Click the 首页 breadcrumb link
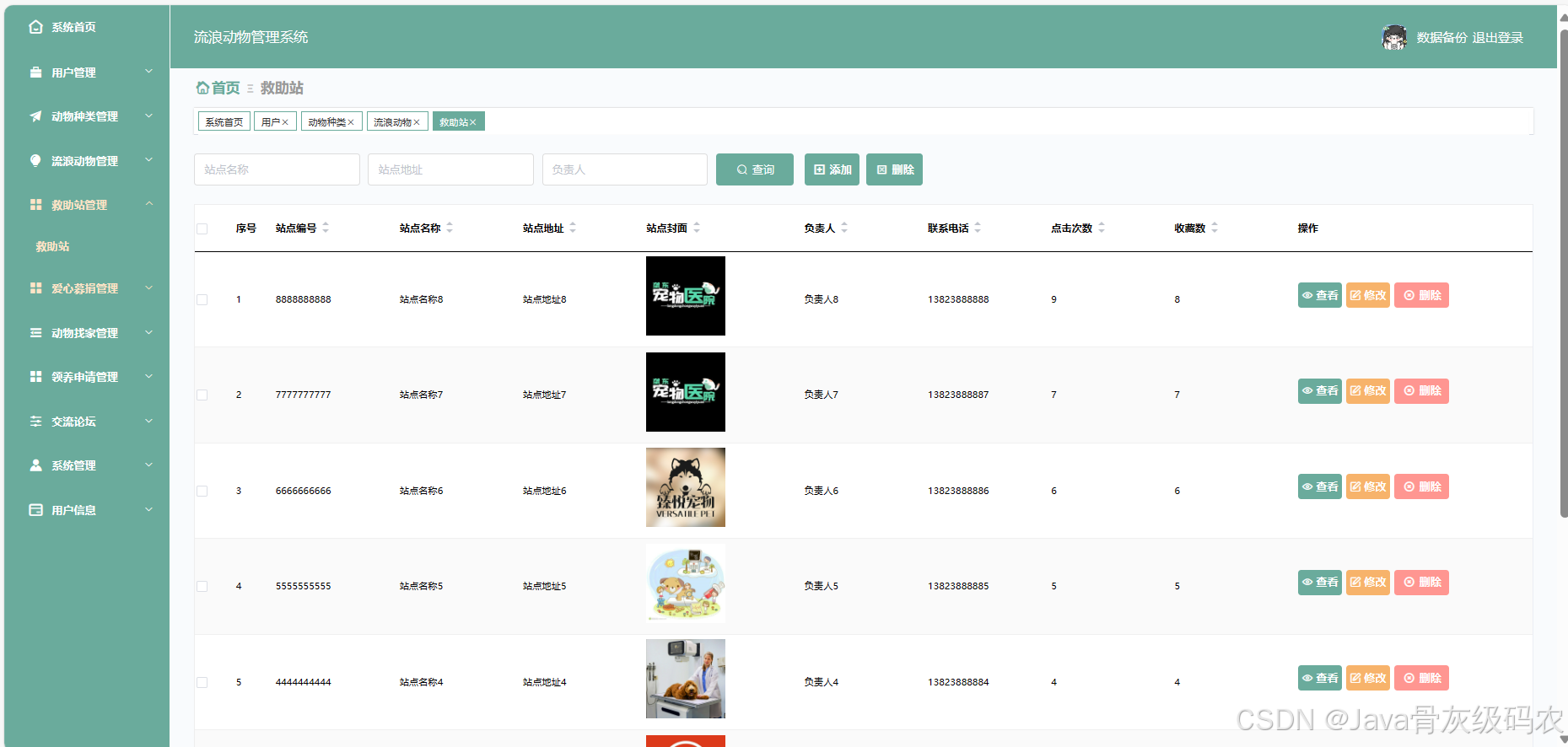This screenshot has width=1568, height=747. [225, 88]
